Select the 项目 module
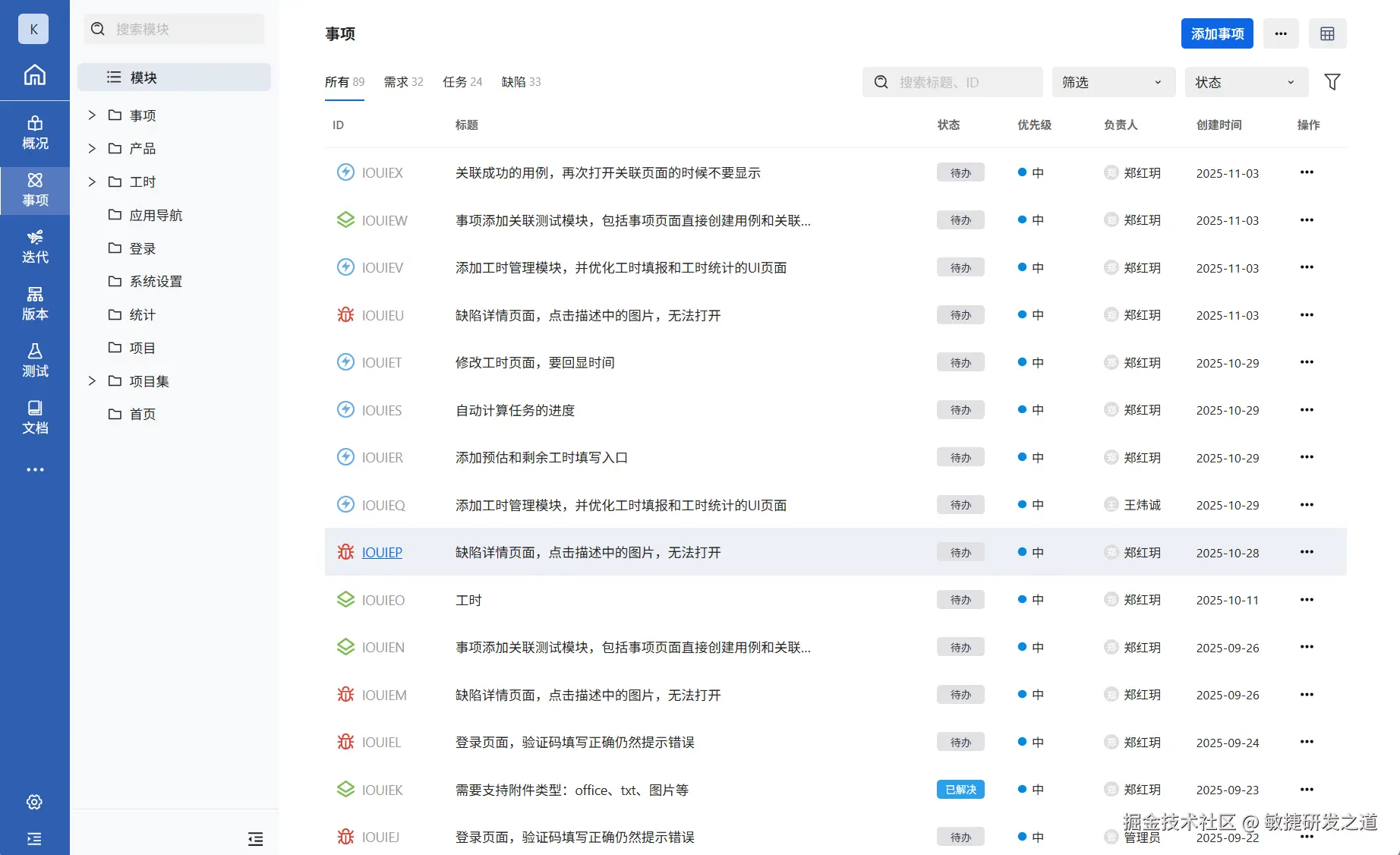Image resolution: width=1400 pixels, height=855 pixels. click(x=142, y=348)
